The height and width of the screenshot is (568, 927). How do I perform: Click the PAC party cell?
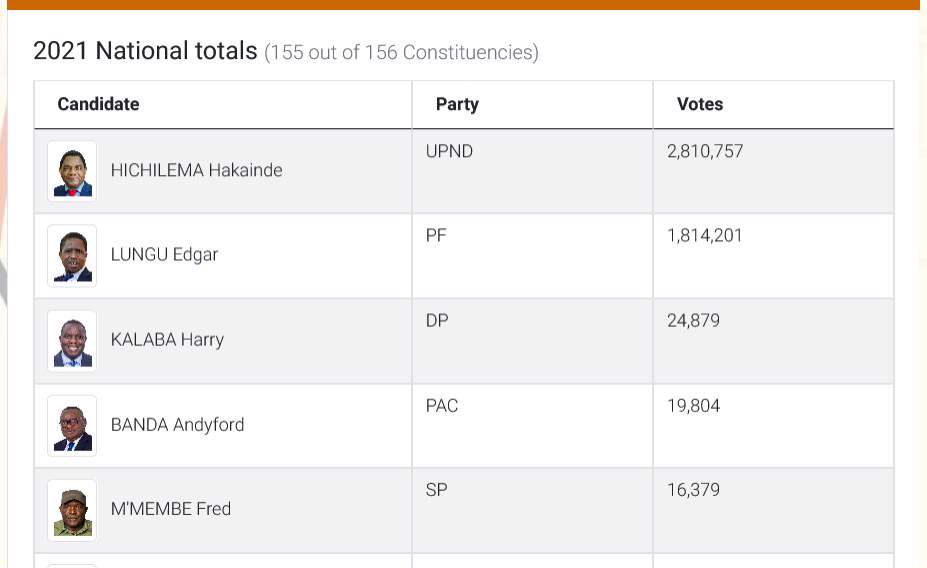(x=441, y=405)
